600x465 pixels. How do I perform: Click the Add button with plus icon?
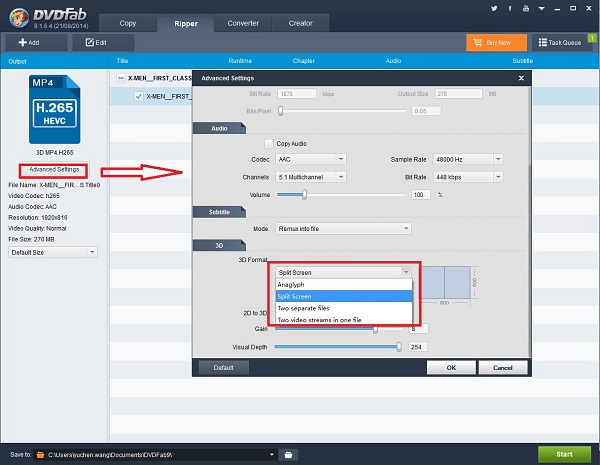[36, 42]
